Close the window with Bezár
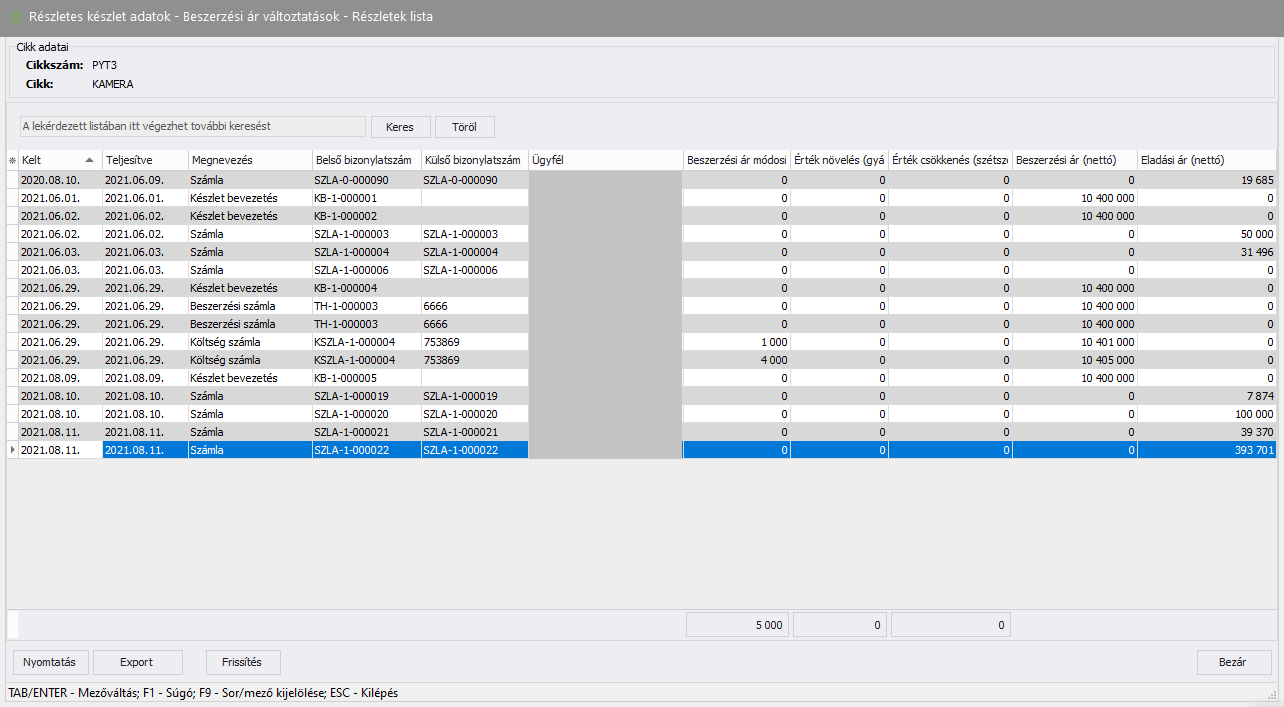 [x=1233, y=662]
